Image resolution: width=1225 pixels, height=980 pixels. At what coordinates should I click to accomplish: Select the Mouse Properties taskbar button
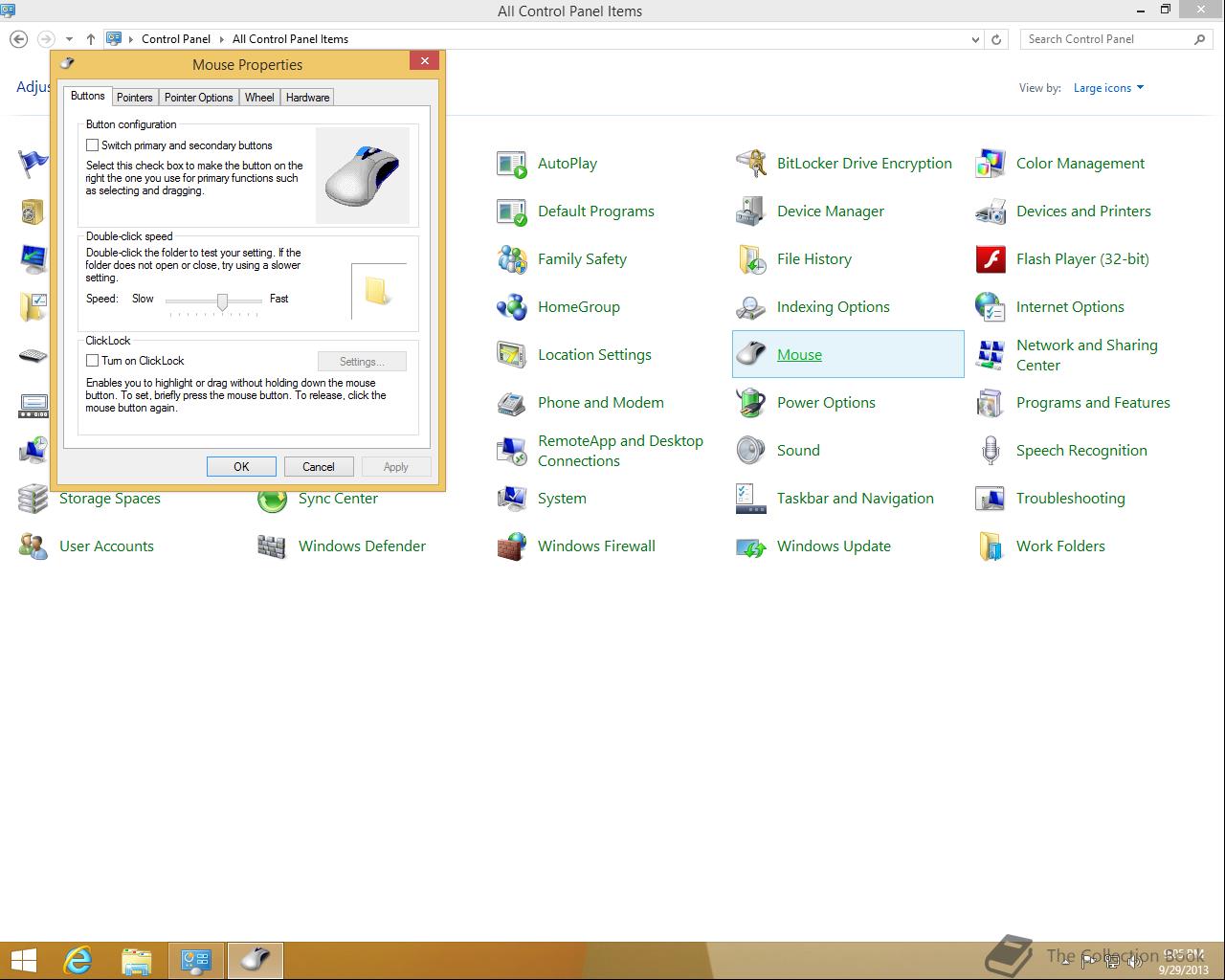(x=256, y=960)
